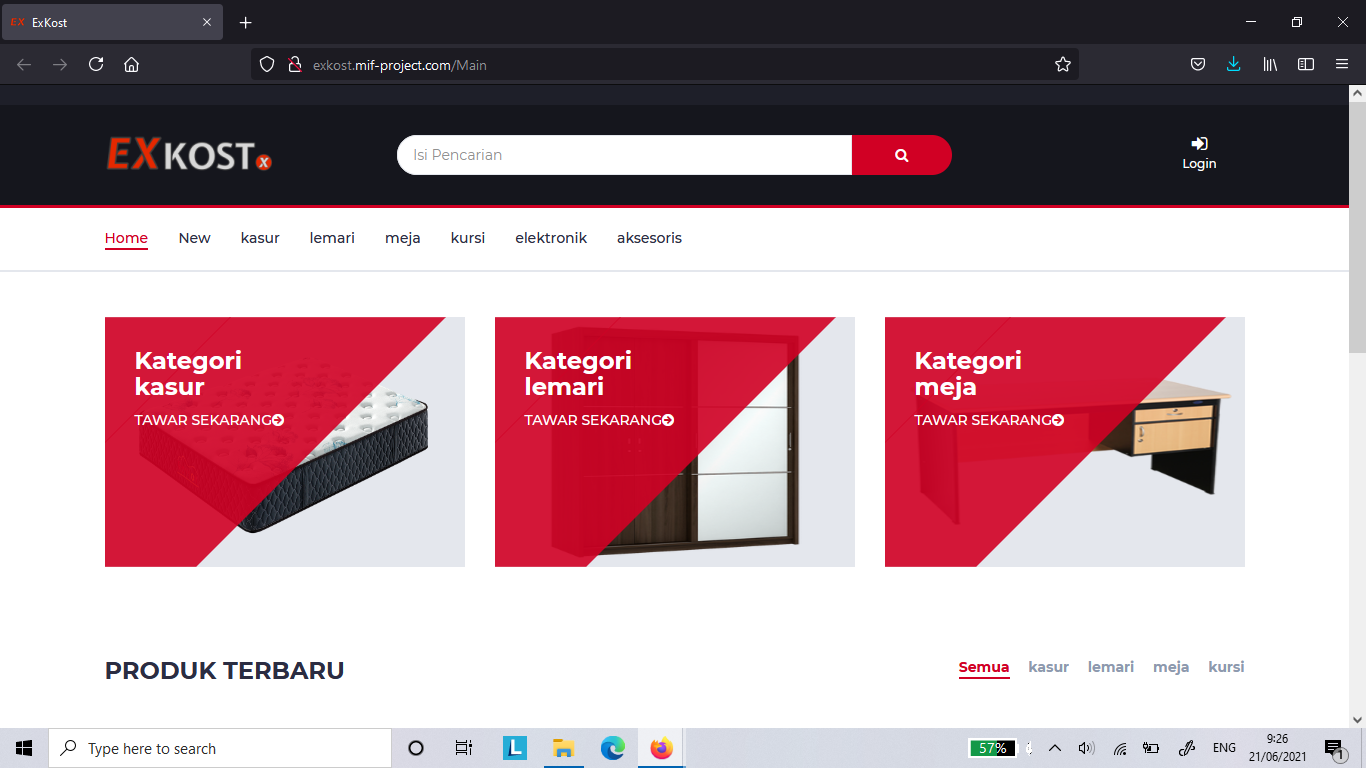Show hidden system tray icons chevron

pos(1054,748)
